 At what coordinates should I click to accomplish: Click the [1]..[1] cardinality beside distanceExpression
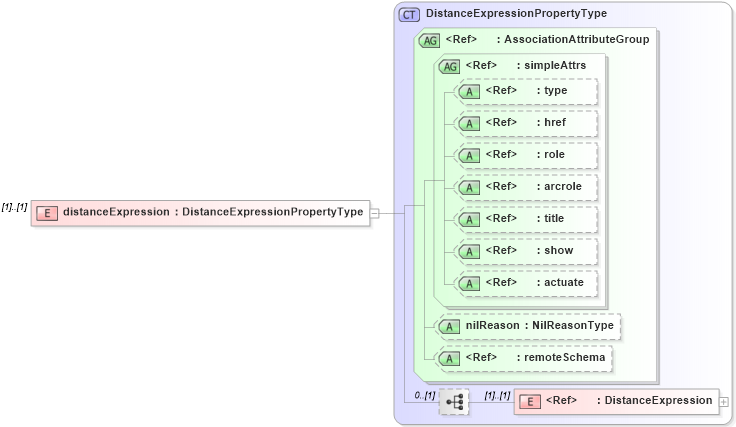point(15,207)
